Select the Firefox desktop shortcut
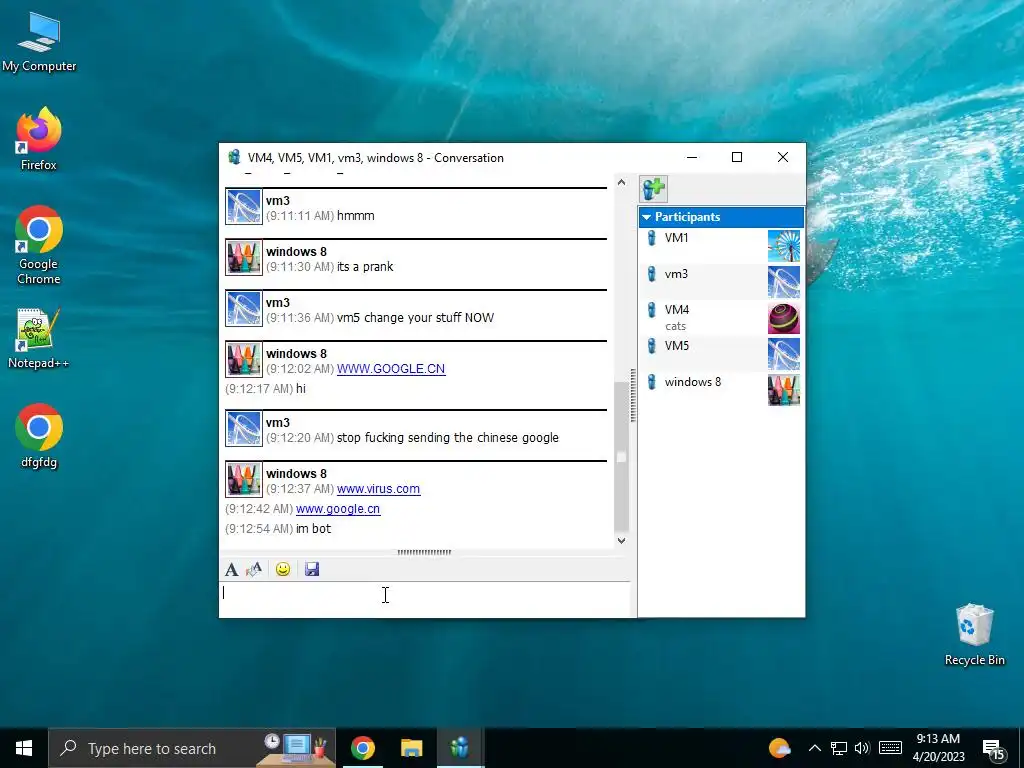Viewport: 1024px width, 768px height. coord(39,140)
